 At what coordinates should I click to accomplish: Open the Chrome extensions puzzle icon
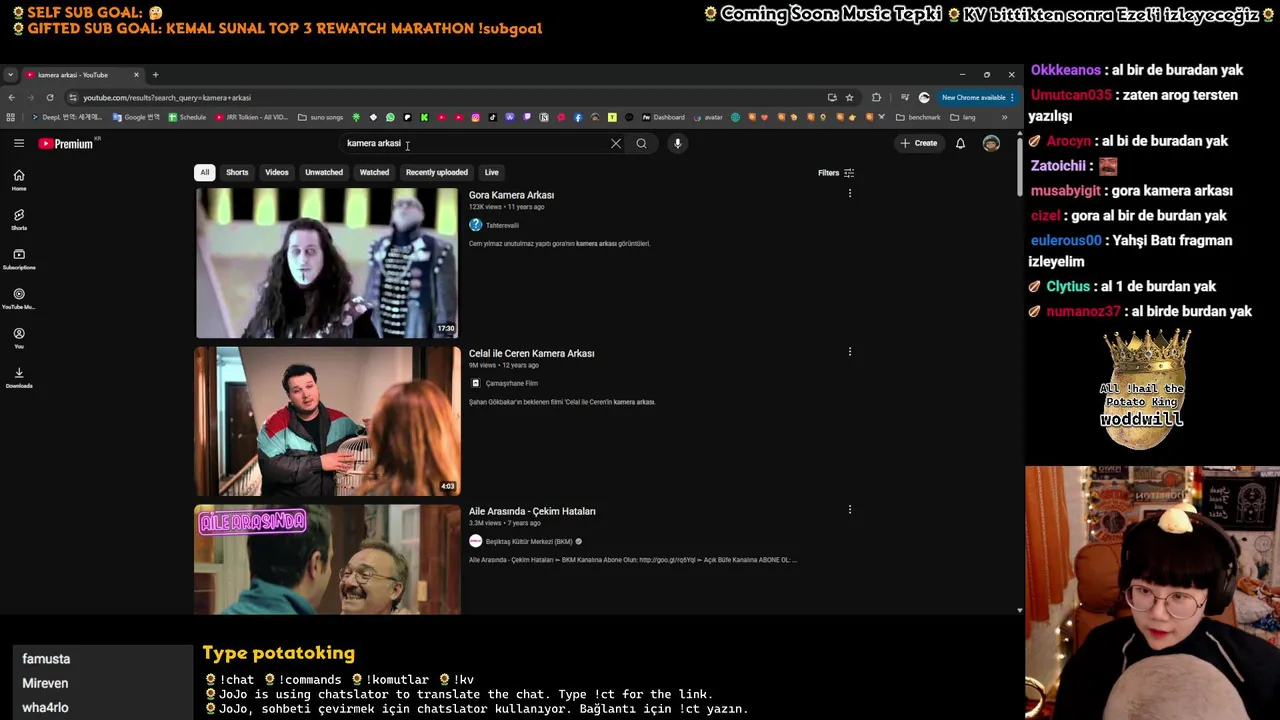[x=877, y=98]
